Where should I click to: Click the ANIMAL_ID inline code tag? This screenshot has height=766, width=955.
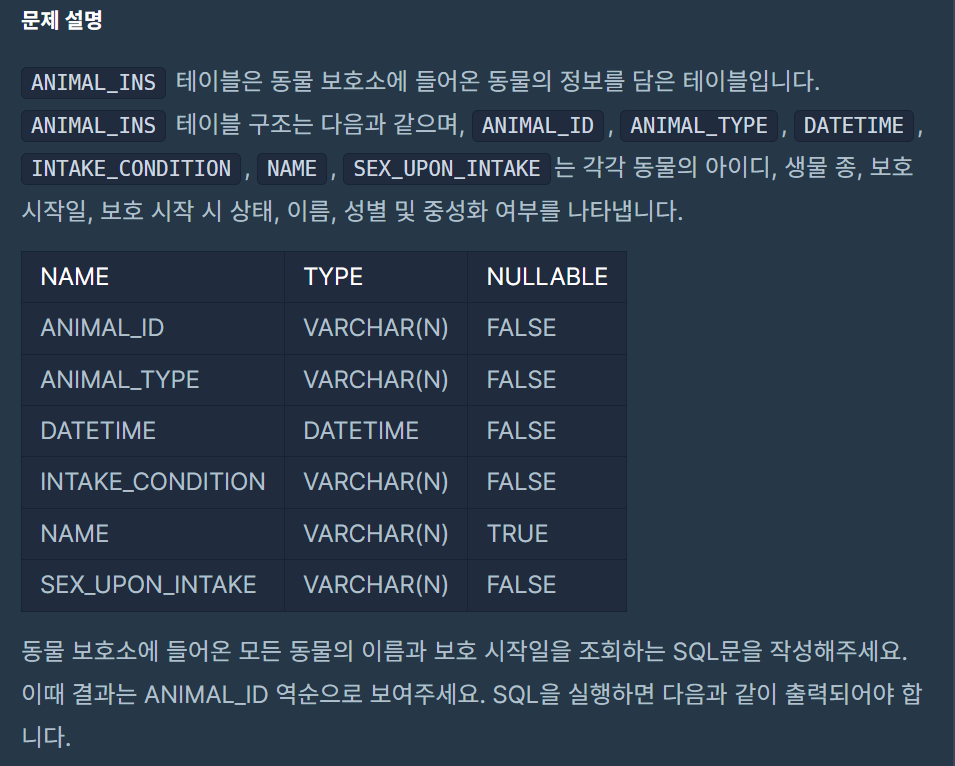[x=537, y=125]
